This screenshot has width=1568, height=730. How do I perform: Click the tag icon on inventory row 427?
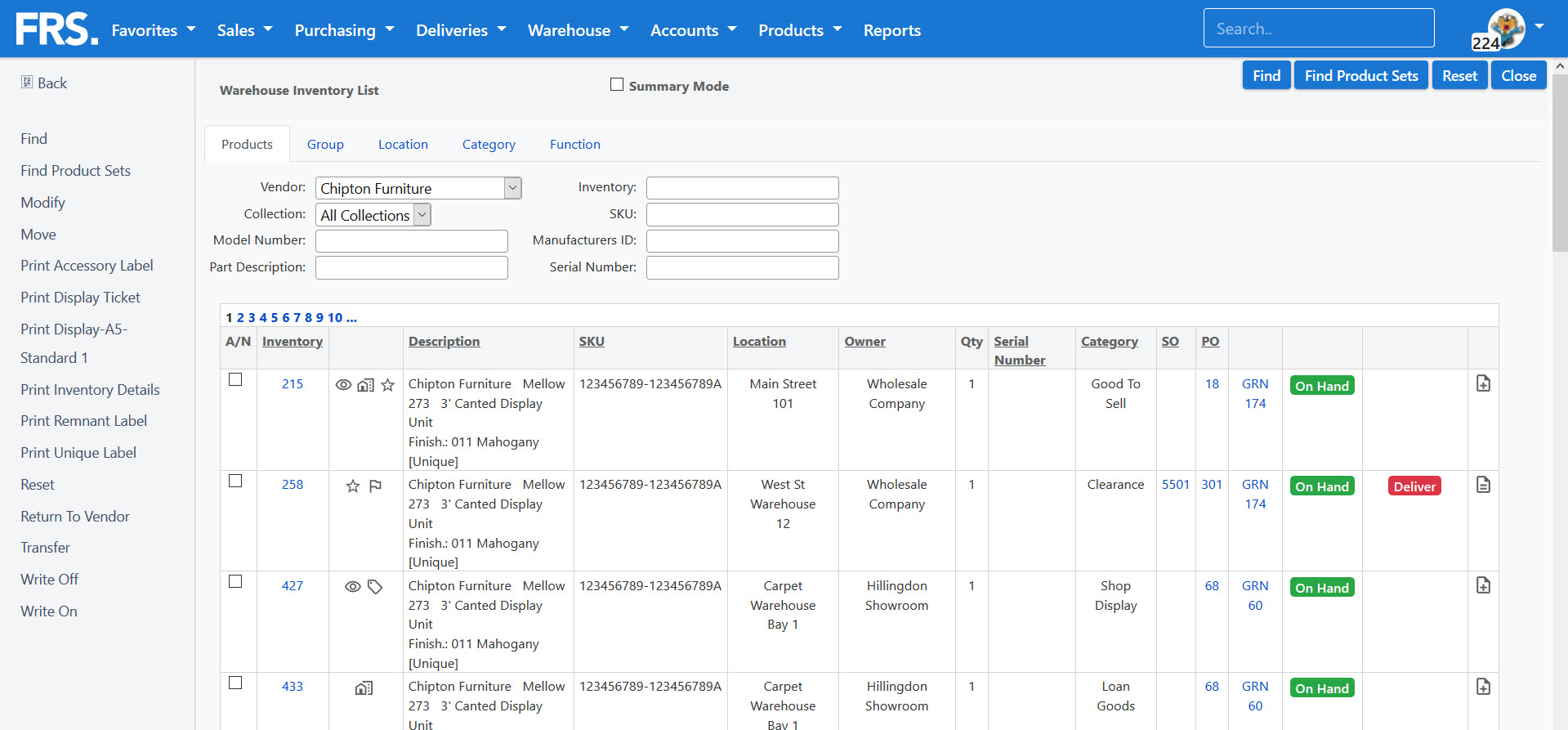[x=375, y=587]
